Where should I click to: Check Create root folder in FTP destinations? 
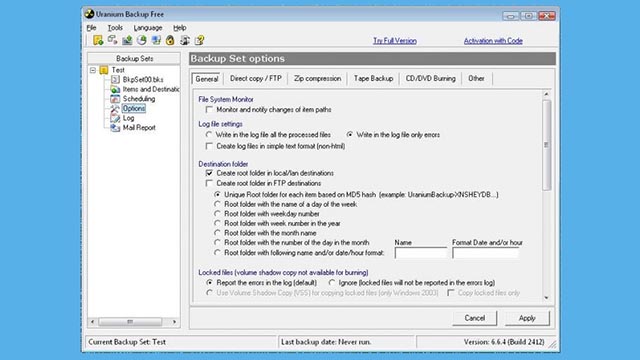coord(209,183)
